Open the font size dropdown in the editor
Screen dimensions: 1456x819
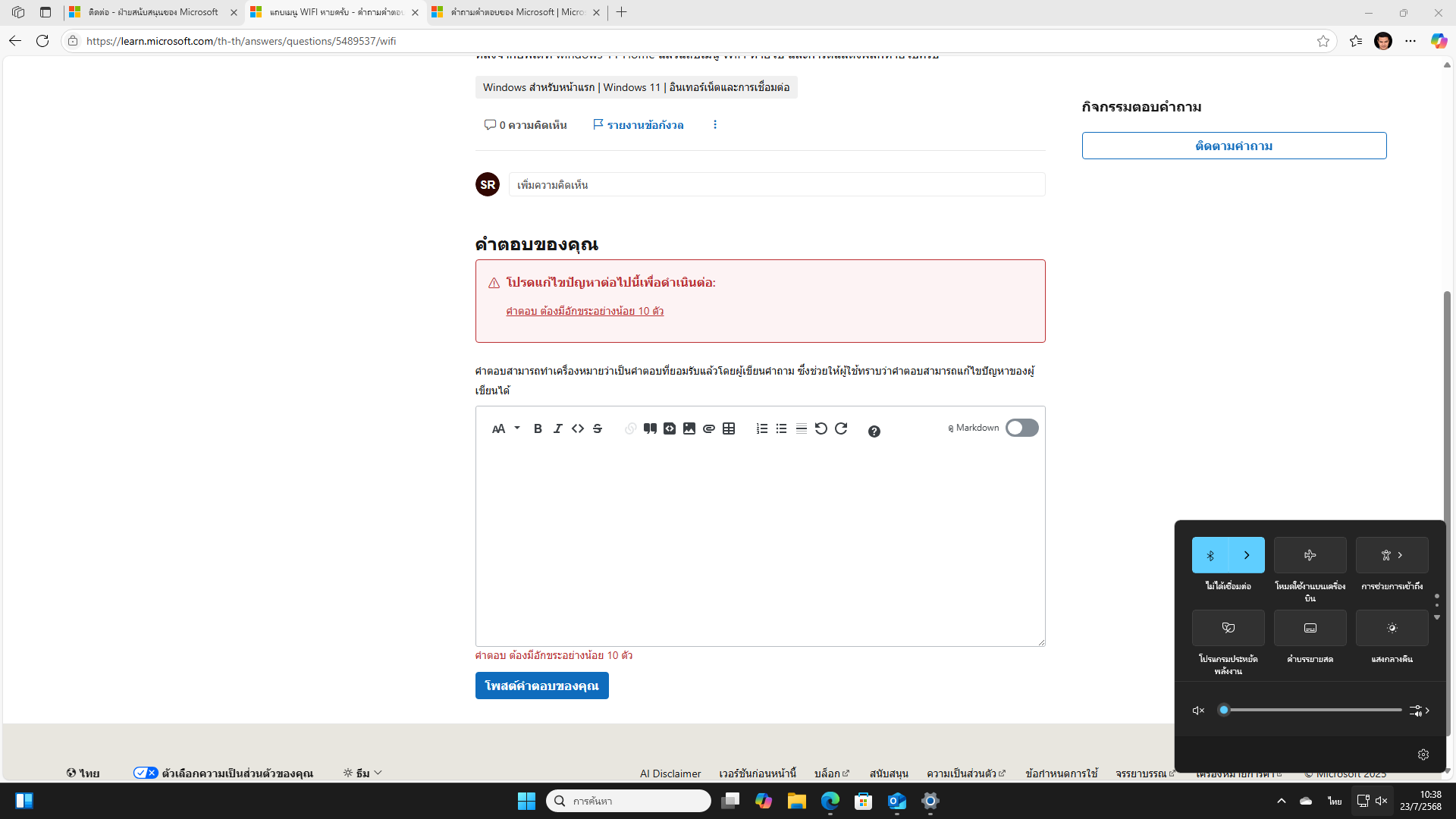(x=506, y=428)
